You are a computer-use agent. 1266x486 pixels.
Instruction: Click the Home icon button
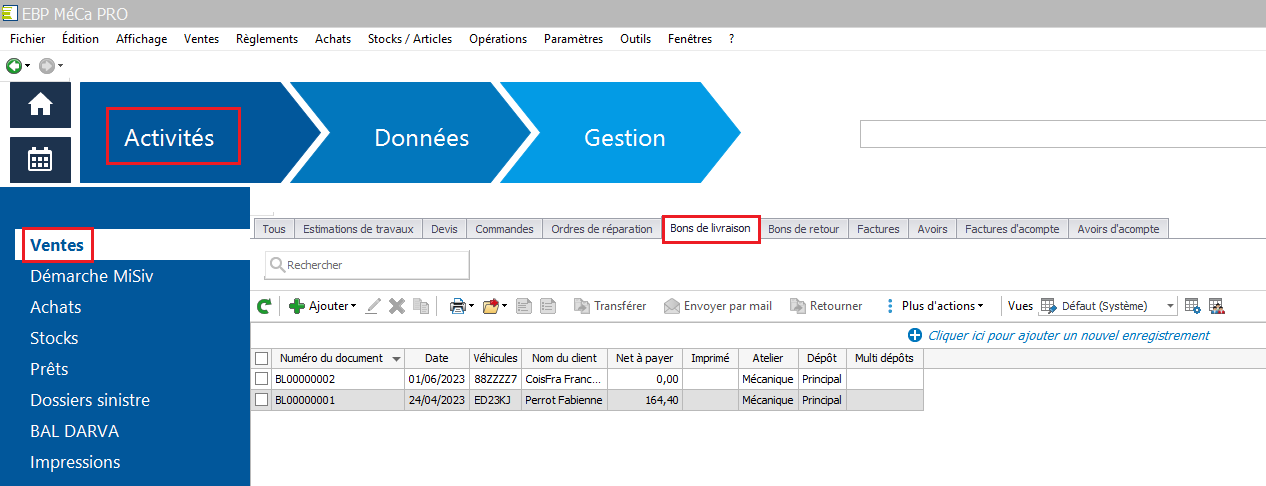pyautogui.click(x=40, y=105)
